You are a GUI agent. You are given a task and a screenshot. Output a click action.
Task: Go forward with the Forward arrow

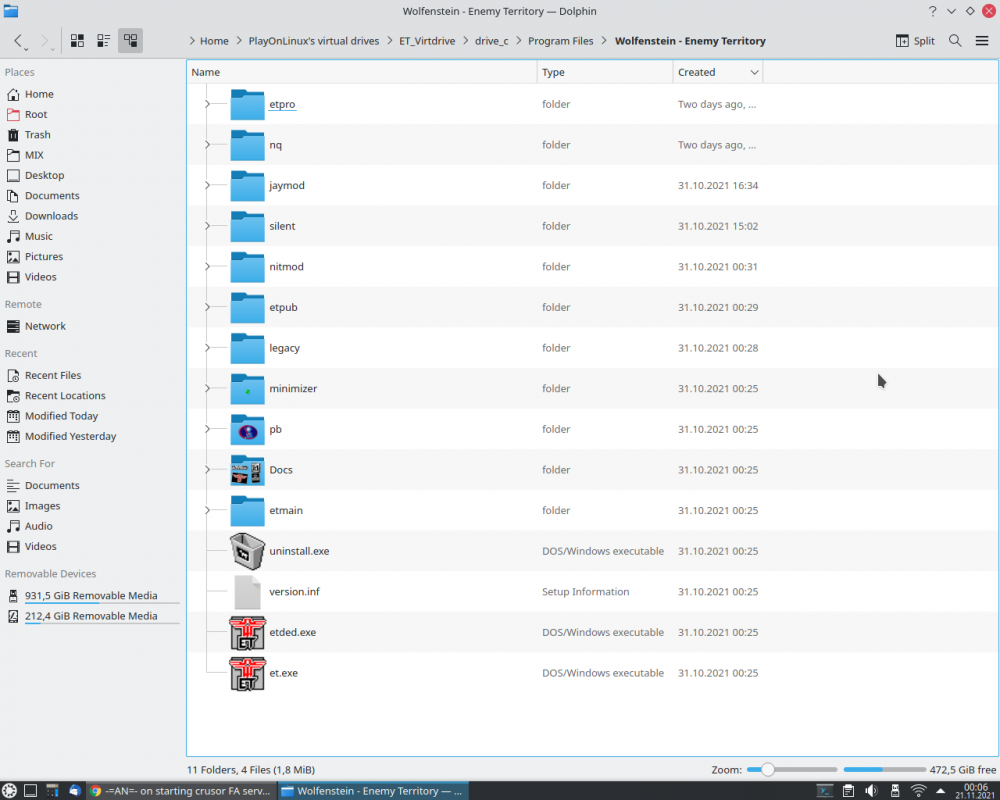coord(46,41)
